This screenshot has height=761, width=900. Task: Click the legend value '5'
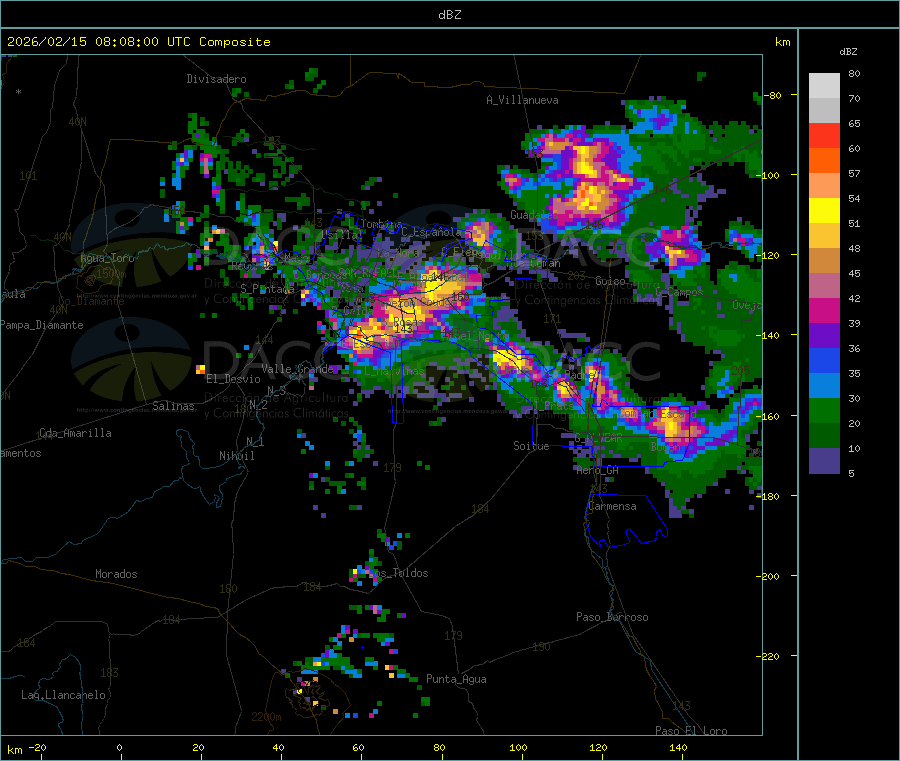[x=851, y=473]
